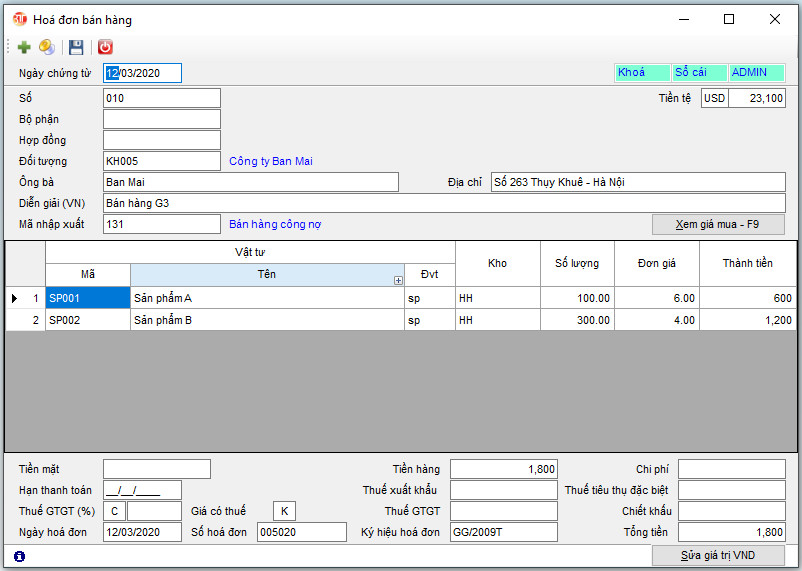Screen dimensions: 802x571
Task: Toggle the Thuế GTGT C box
Action: 114,511
